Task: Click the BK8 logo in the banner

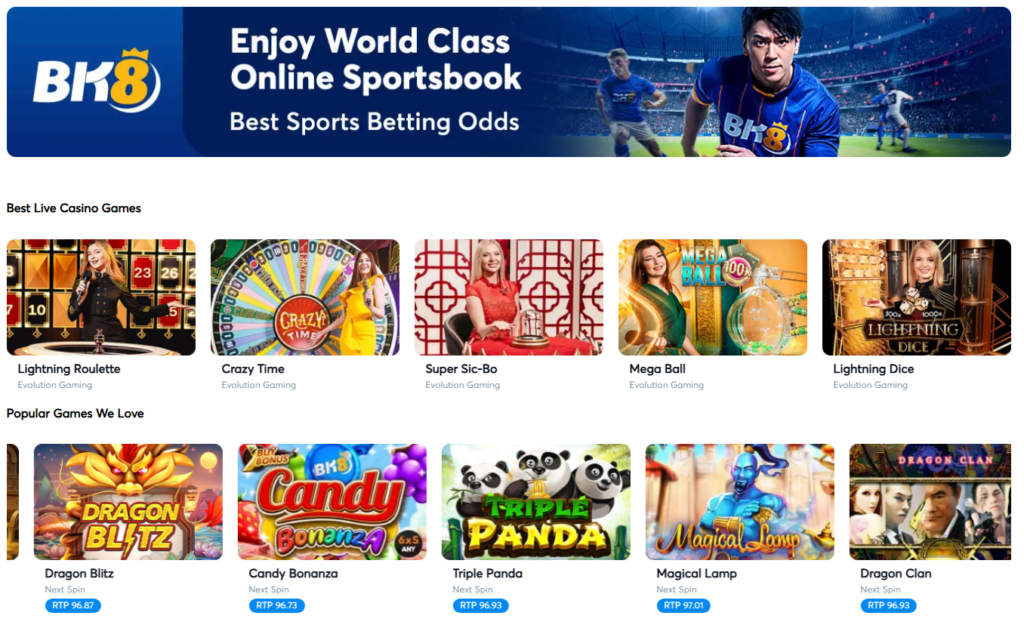Action: (97, 80)
